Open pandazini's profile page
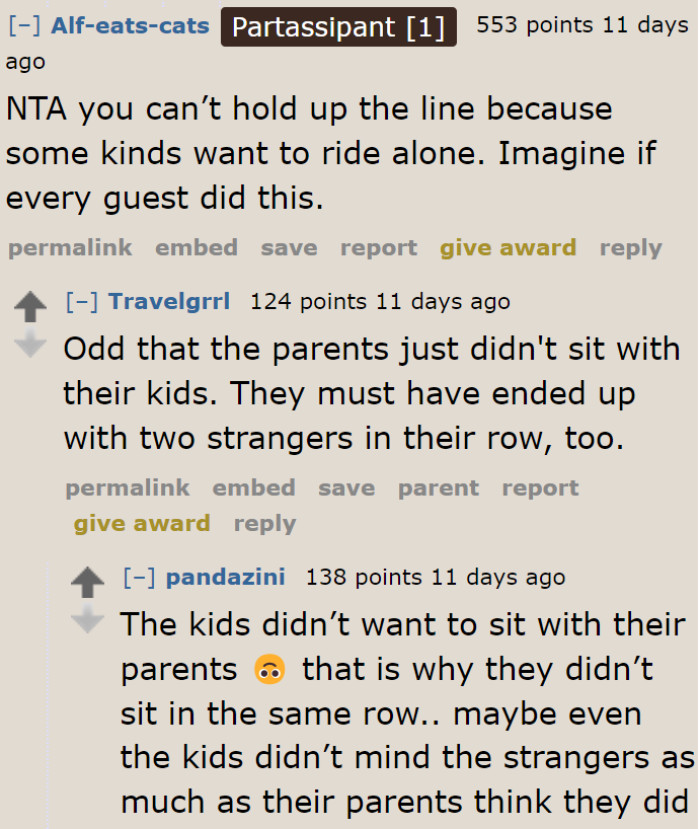The width and height of the screenshot is (700, 829). pos(225,577)
